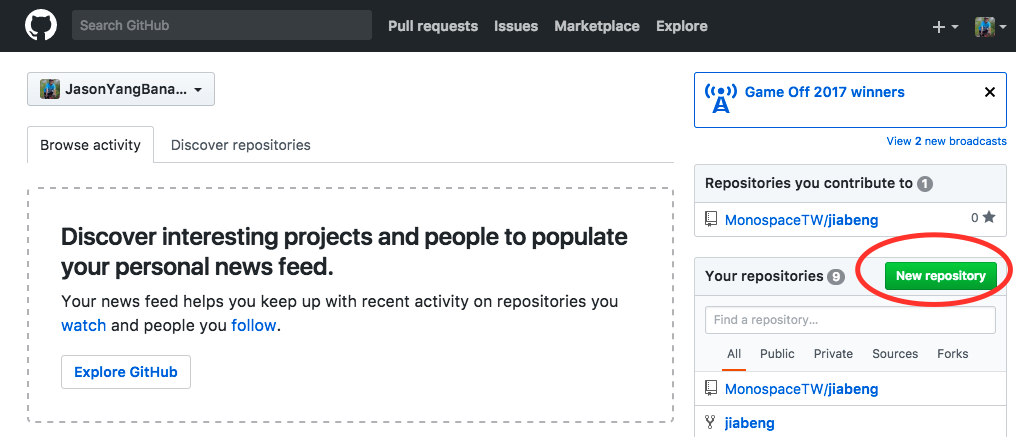
Task: Filter repositories by Private
Action: [833, 354]
